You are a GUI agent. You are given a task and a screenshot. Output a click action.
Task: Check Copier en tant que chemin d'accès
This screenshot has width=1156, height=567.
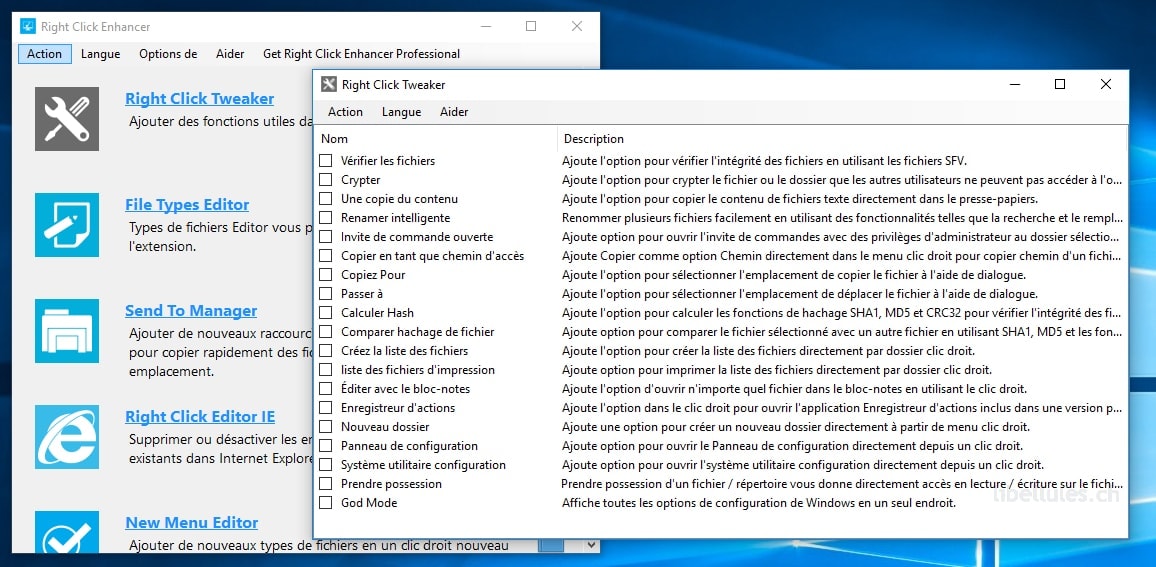pos(325,256)
